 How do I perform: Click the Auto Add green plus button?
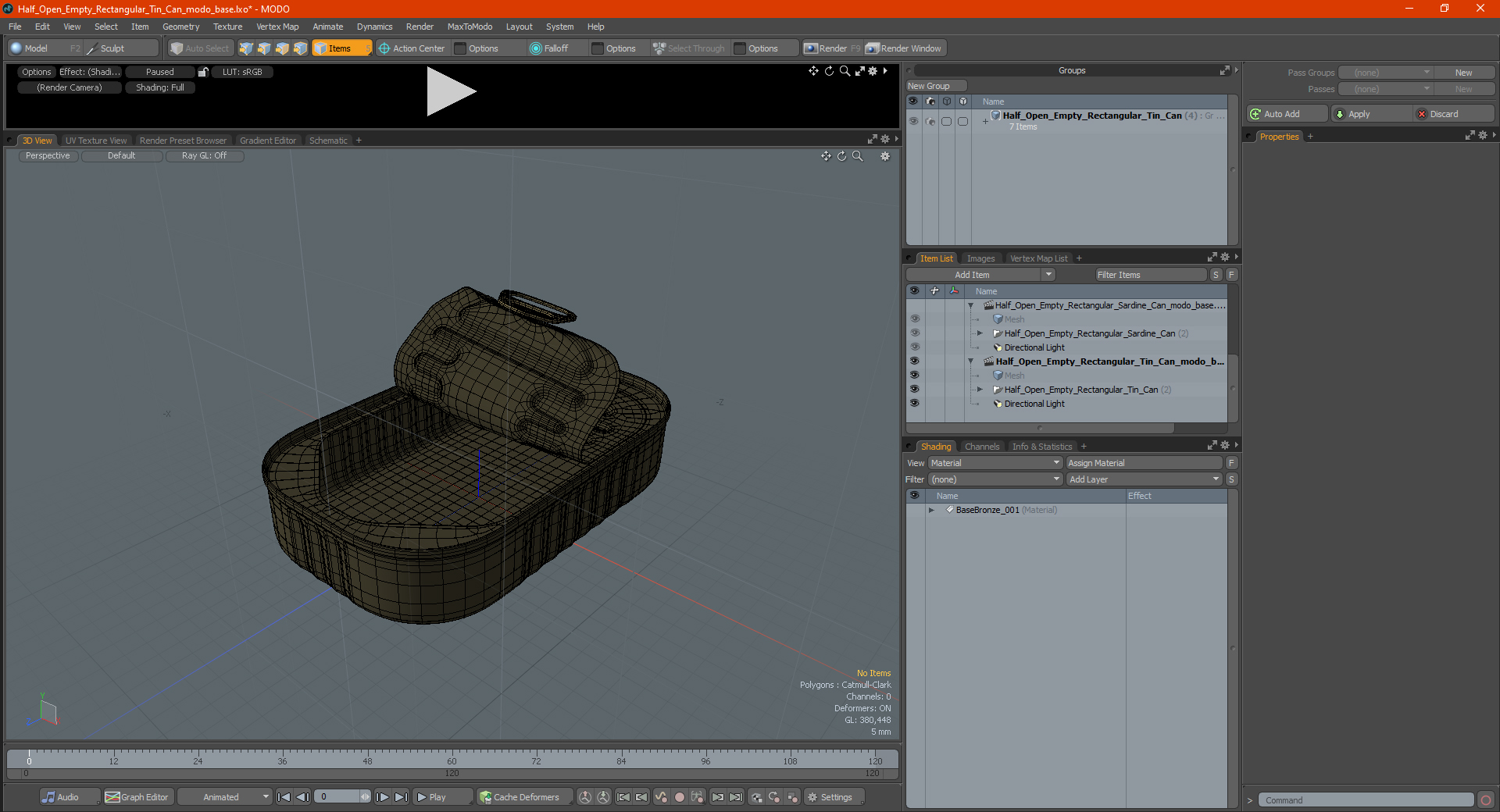(1287, 114)
